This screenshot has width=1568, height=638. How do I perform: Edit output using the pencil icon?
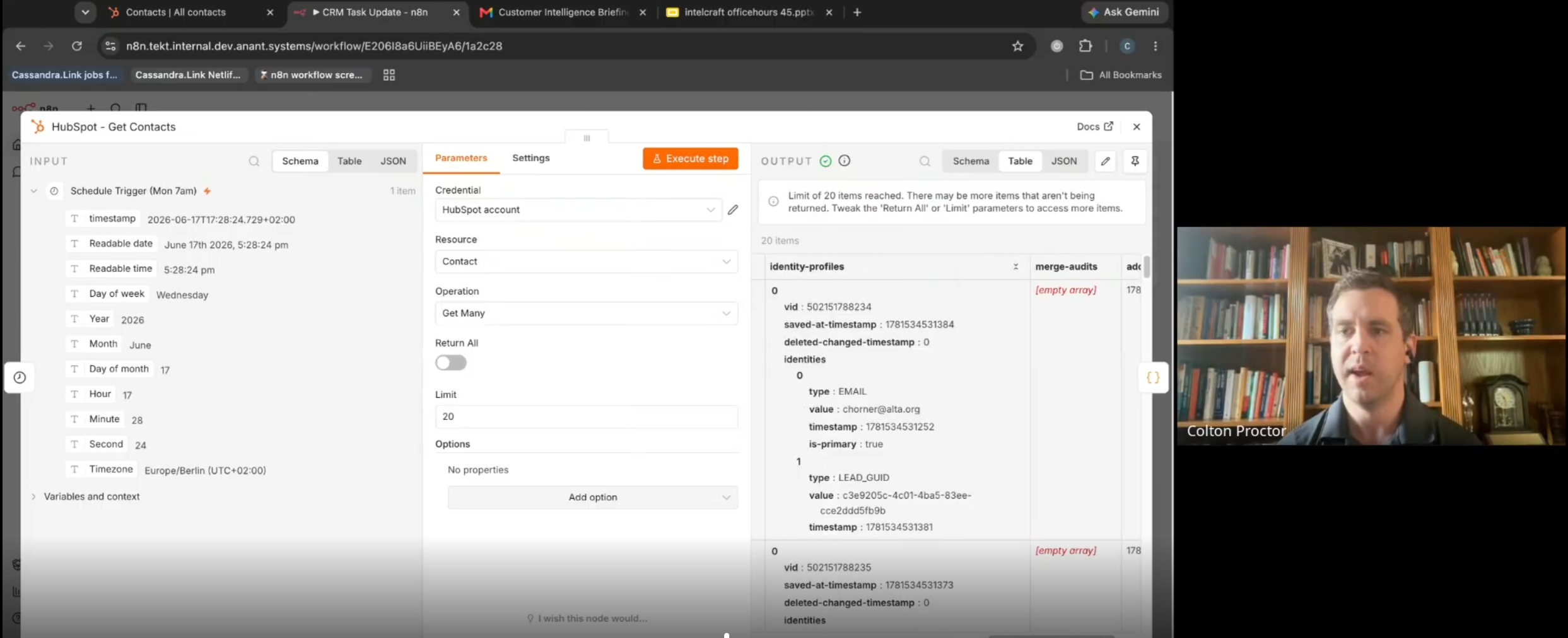click(1106, 161)
